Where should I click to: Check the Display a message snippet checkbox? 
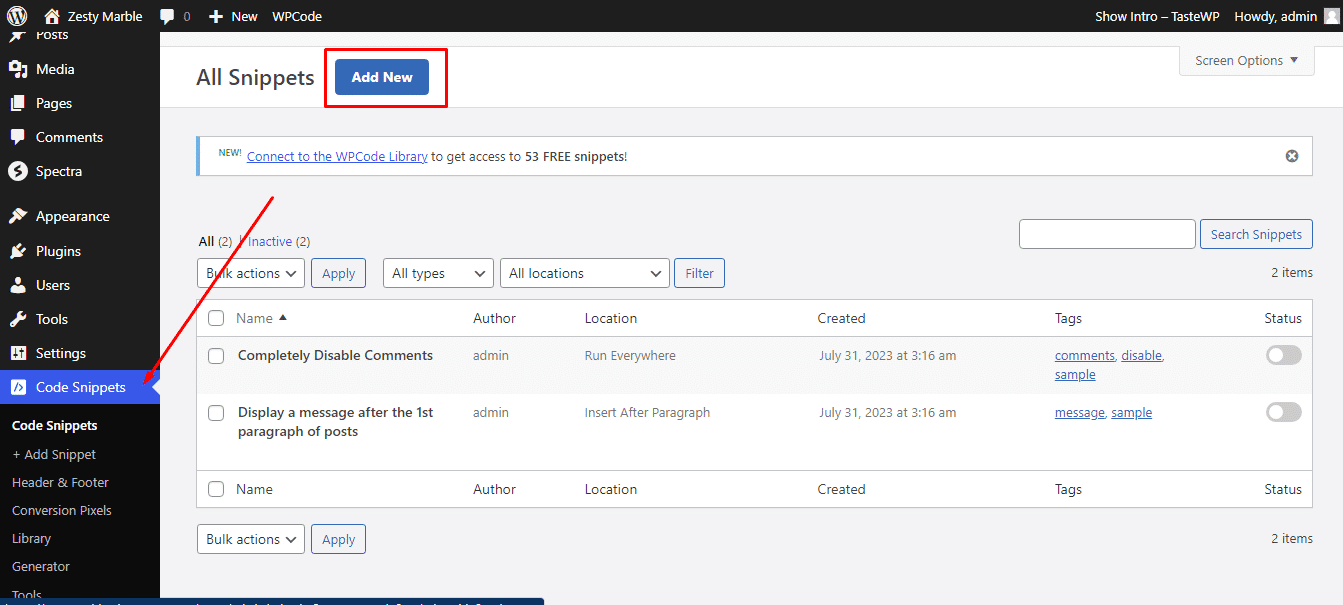click(216, 413)
